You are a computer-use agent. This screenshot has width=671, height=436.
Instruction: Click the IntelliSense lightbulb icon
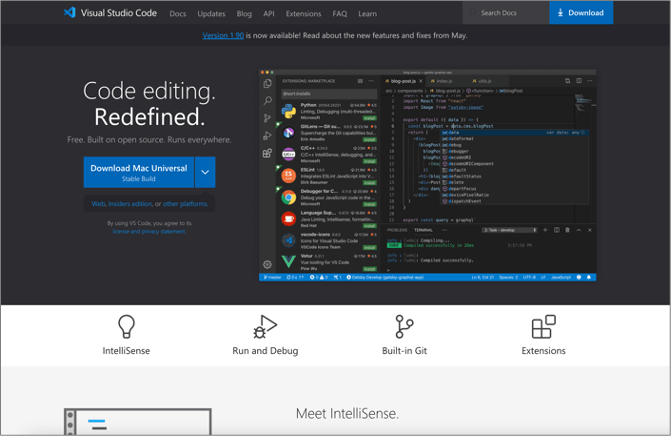point(126,326)
